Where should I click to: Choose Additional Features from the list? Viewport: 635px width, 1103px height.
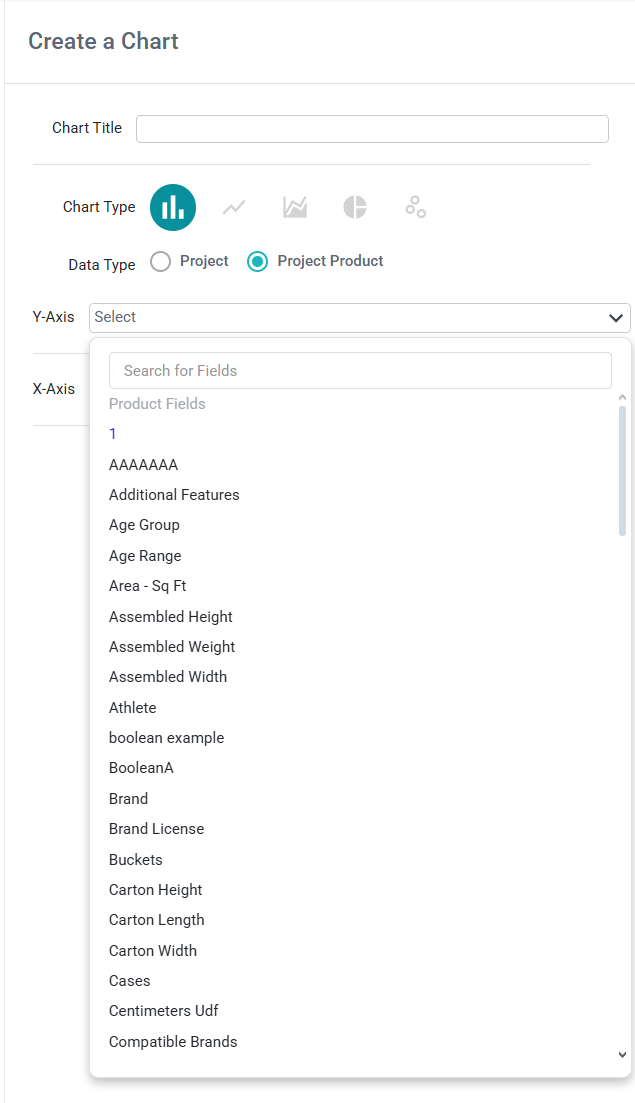(174, 495)
